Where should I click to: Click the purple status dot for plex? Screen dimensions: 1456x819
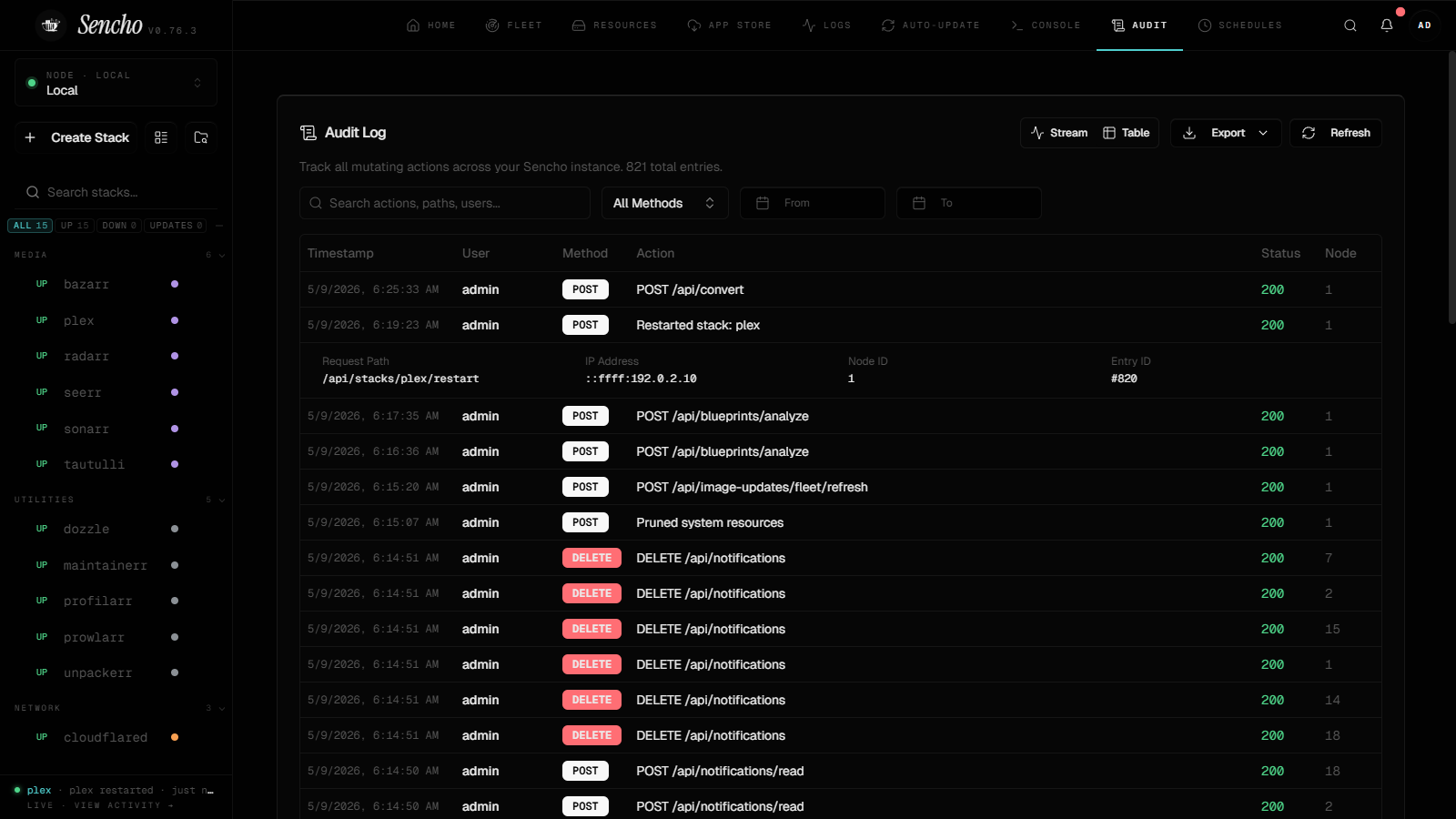(x=175, y=320)
